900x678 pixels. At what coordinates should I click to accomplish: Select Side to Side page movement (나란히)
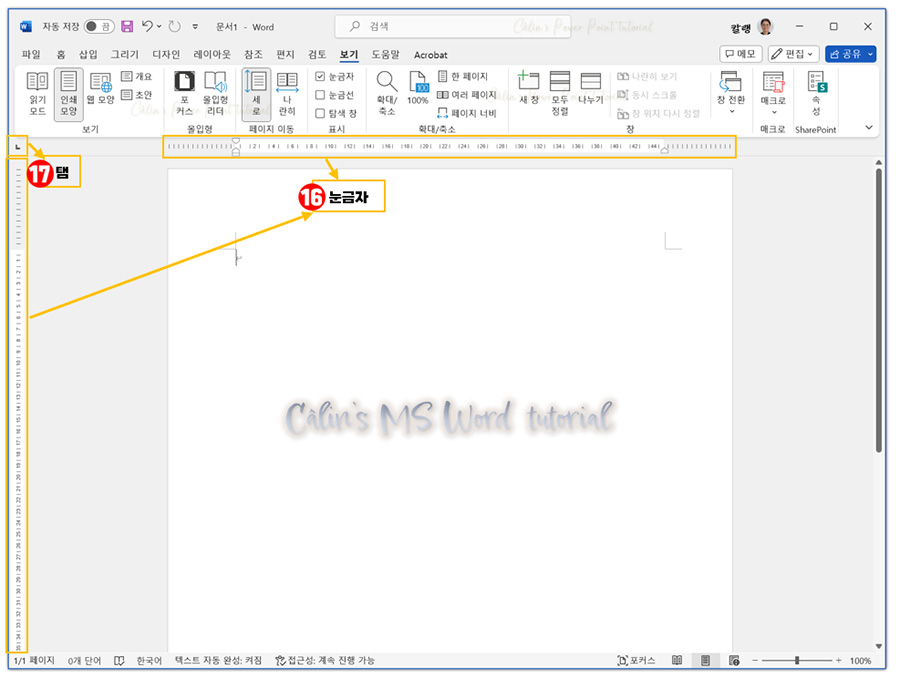tap(287, 94)
